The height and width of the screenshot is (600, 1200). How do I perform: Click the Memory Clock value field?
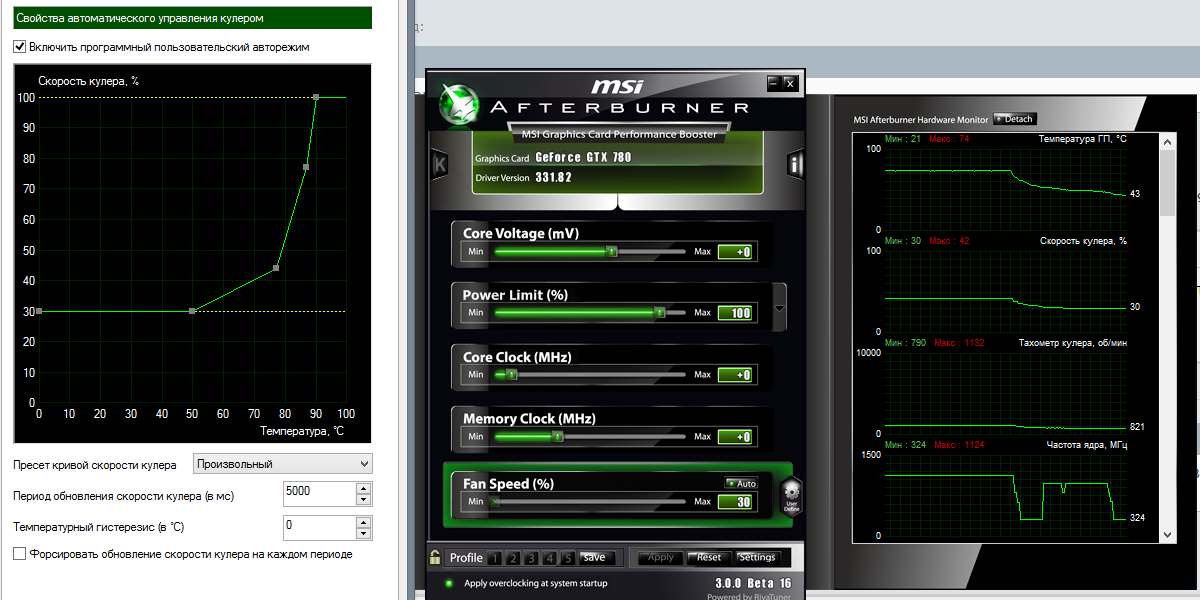click(x=736, y=438)
